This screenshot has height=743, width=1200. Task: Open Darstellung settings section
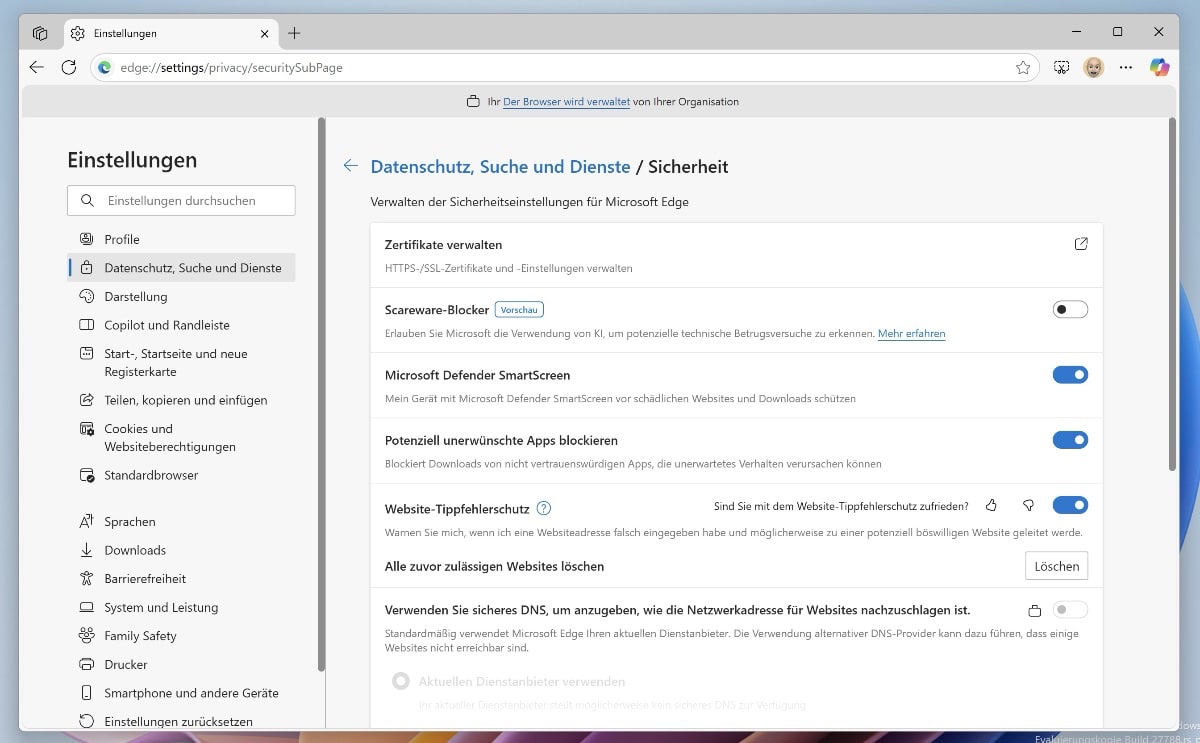pyautogui.click(x=181, y=297)
